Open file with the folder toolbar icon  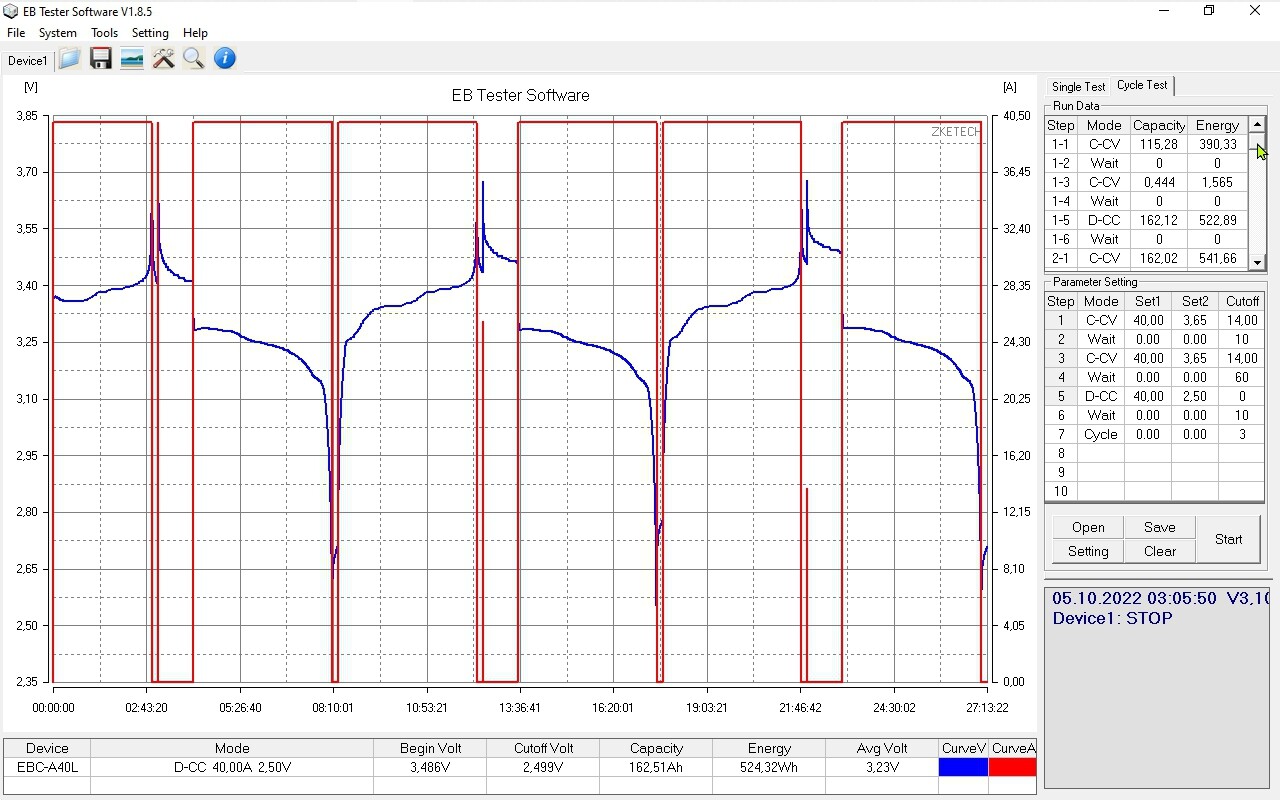tap(69, 59)
